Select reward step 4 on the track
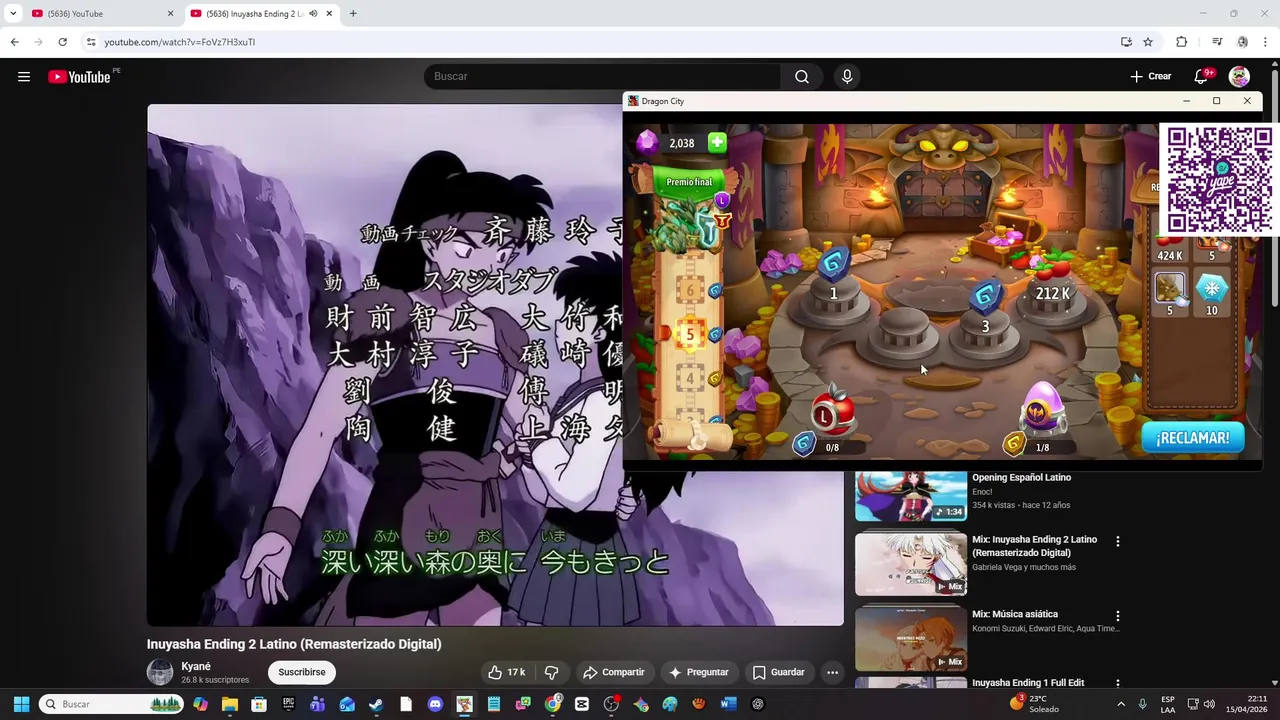 coord(690,380)
